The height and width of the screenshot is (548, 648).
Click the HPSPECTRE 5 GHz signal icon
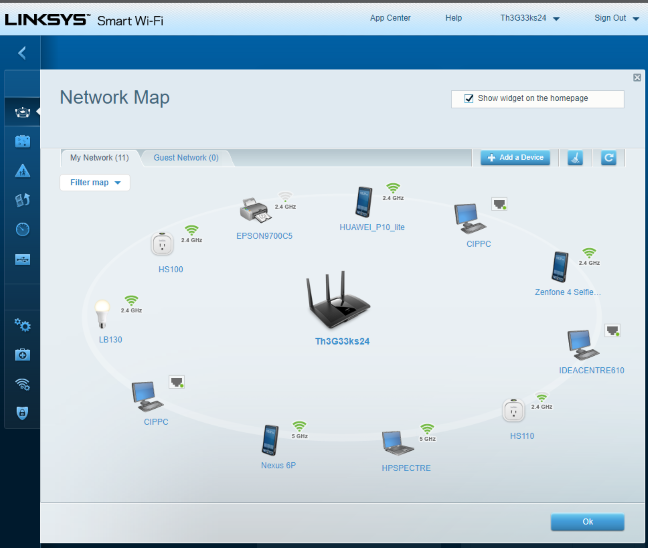tap(427, 429)
